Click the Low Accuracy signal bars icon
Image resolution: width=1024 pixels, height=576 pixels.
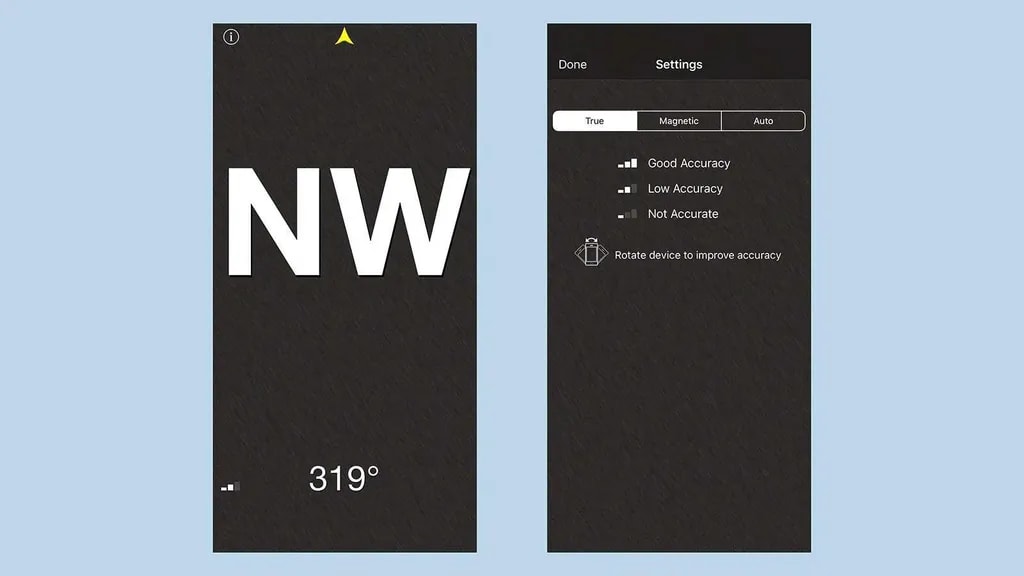pos(627,189)
